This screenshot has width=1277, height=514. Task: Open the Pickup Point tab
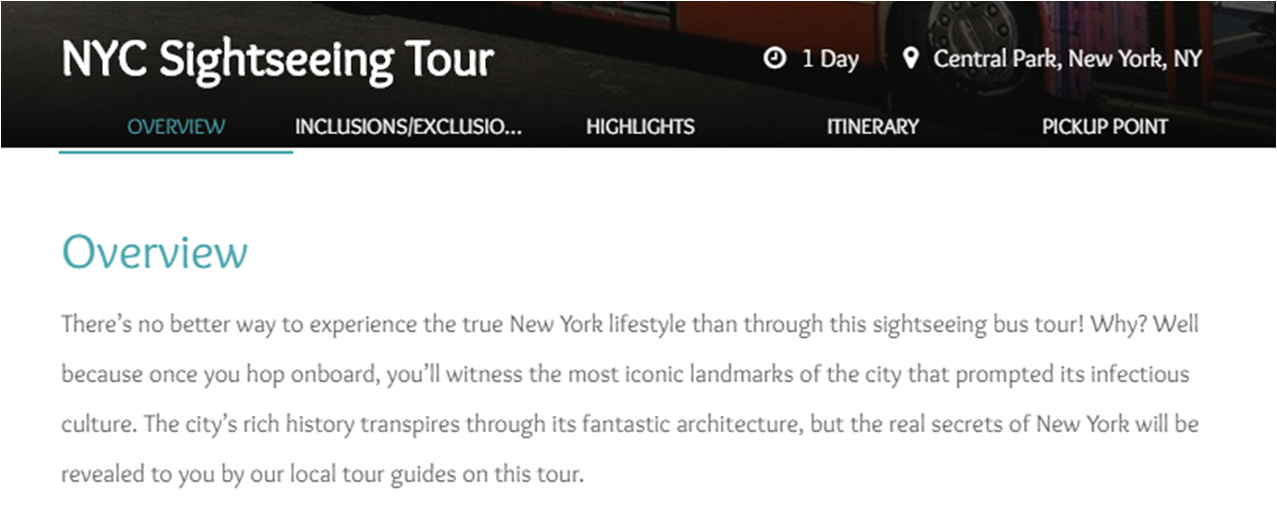tap(1104, 127)
